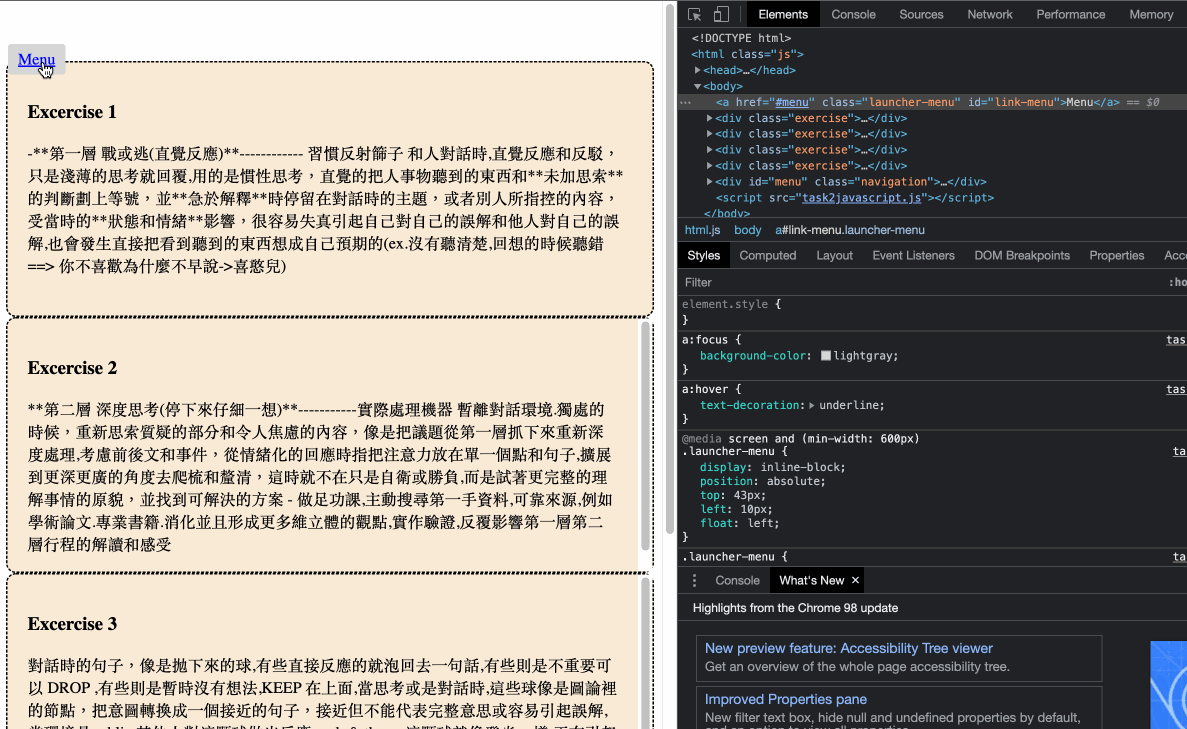Viewport: 1187px width, 729px height.
Task: Click the position: absolute declaration
Action: (x=763, y=481)
